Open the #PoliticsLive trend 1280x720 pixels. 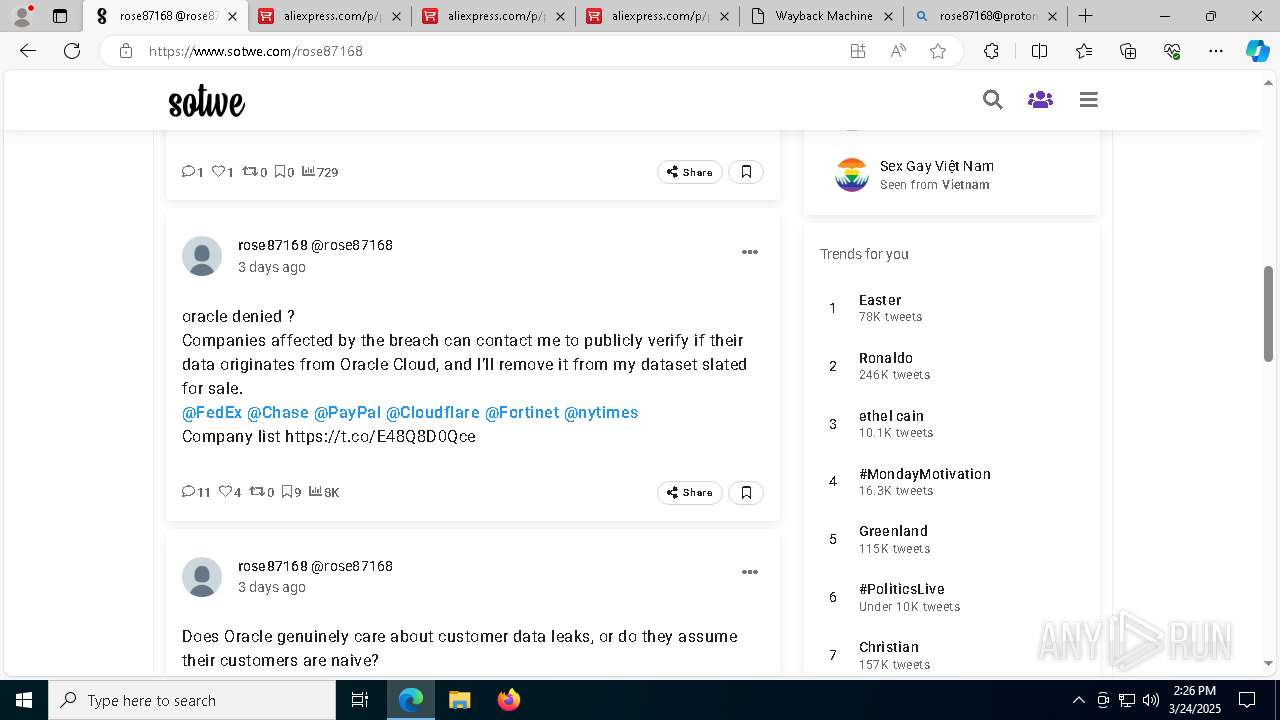point(902,589)
